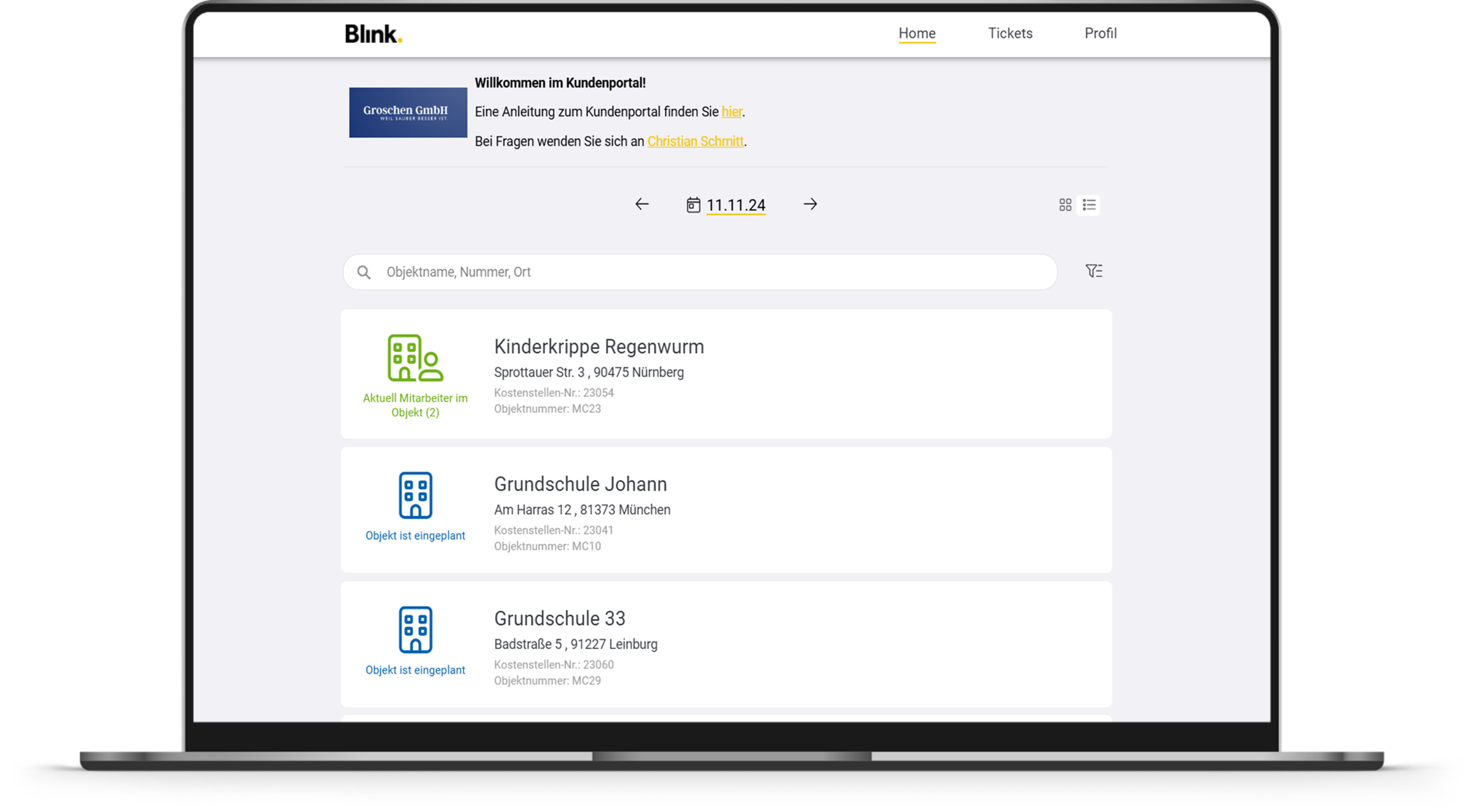Open the Tickets tab
Viewport: 1463px width, 812px height.
(x=1010, y=33)
